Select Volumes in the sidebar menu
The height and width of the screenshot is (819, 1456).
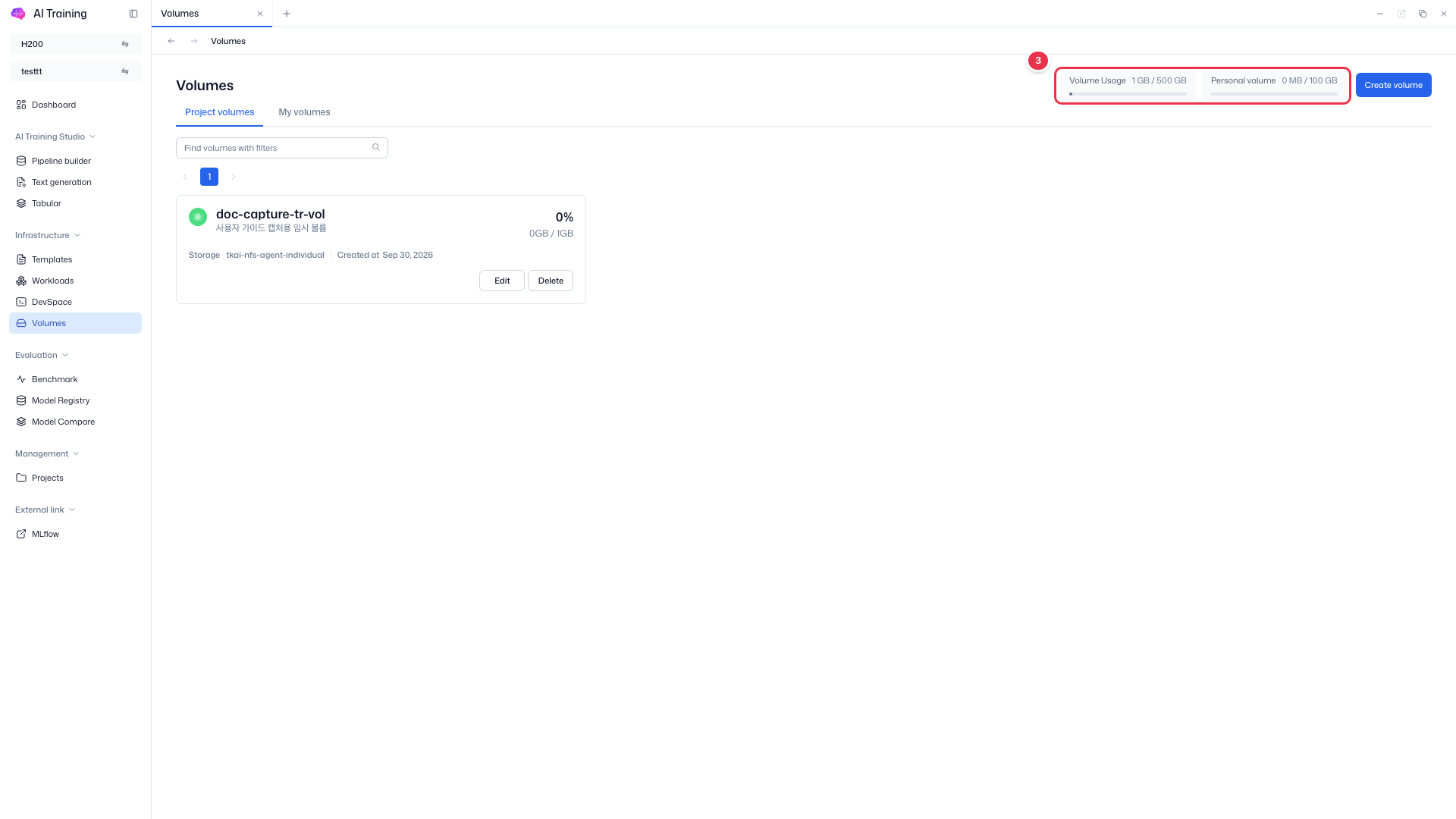click(75, 323)
